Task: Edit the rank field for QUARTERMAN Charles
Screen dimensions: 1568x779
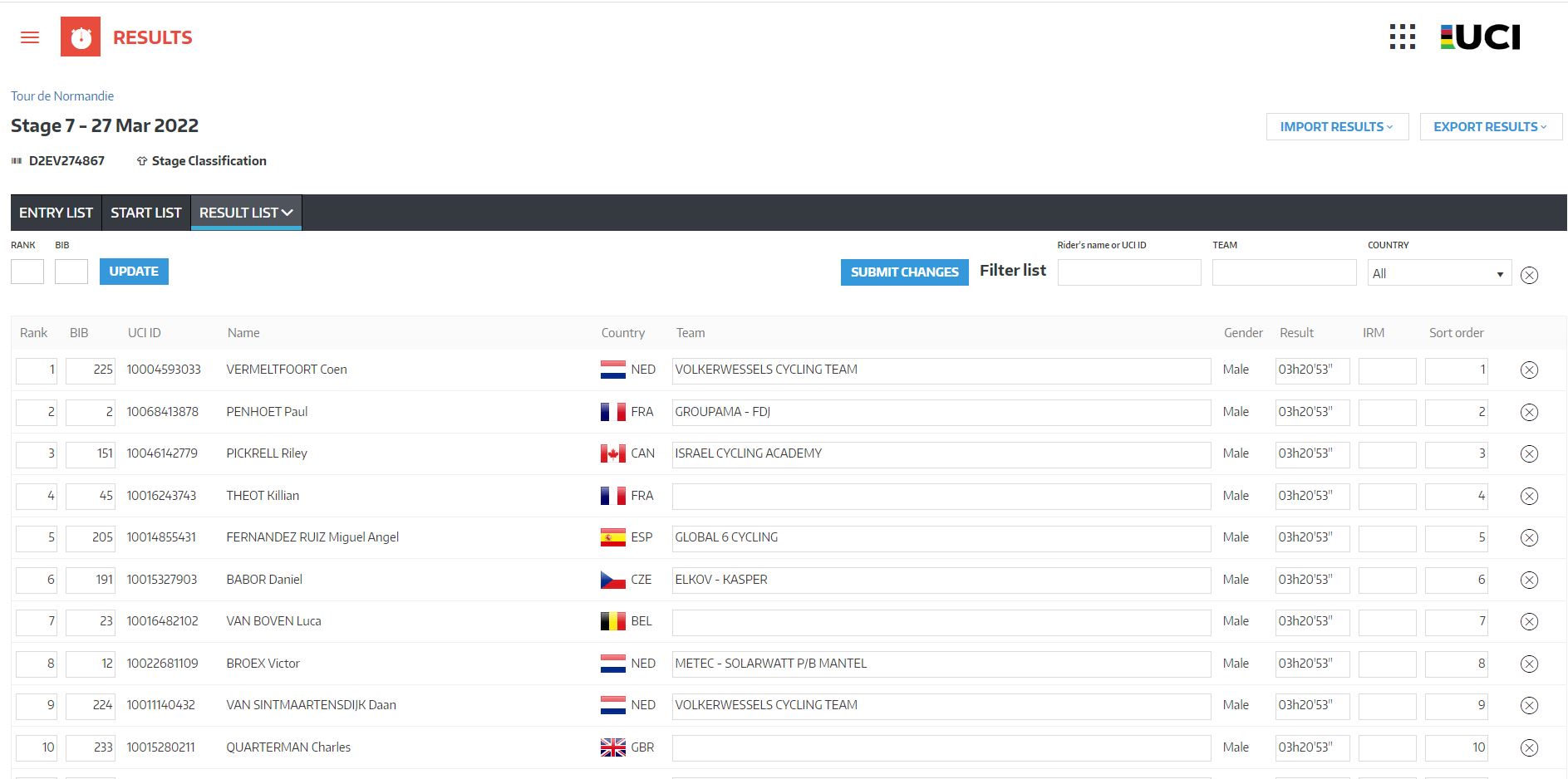Action: (37, 748)
